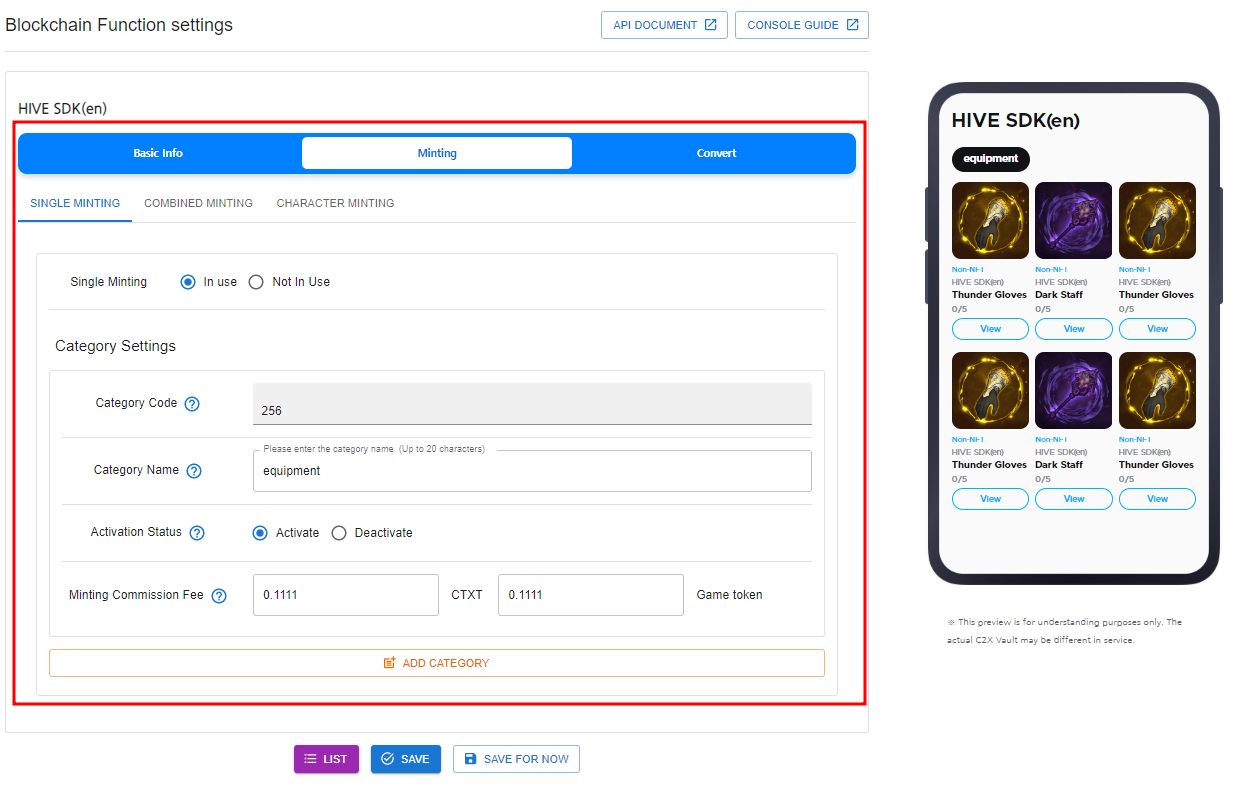
Task: Click the equipment category chip in preview
Action: [990, 158]
